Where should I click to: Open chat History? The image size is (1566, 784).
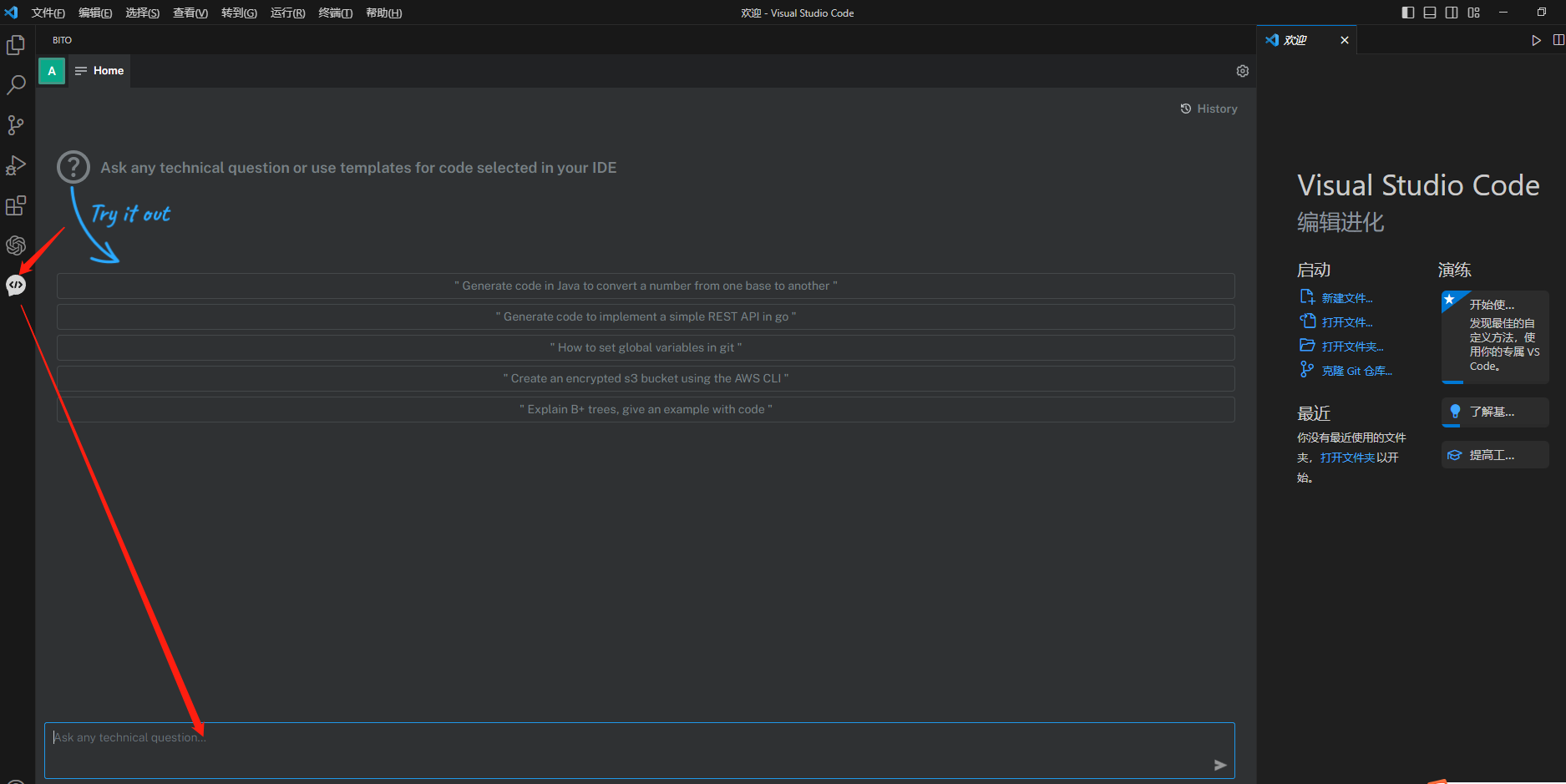point(1209,109)
